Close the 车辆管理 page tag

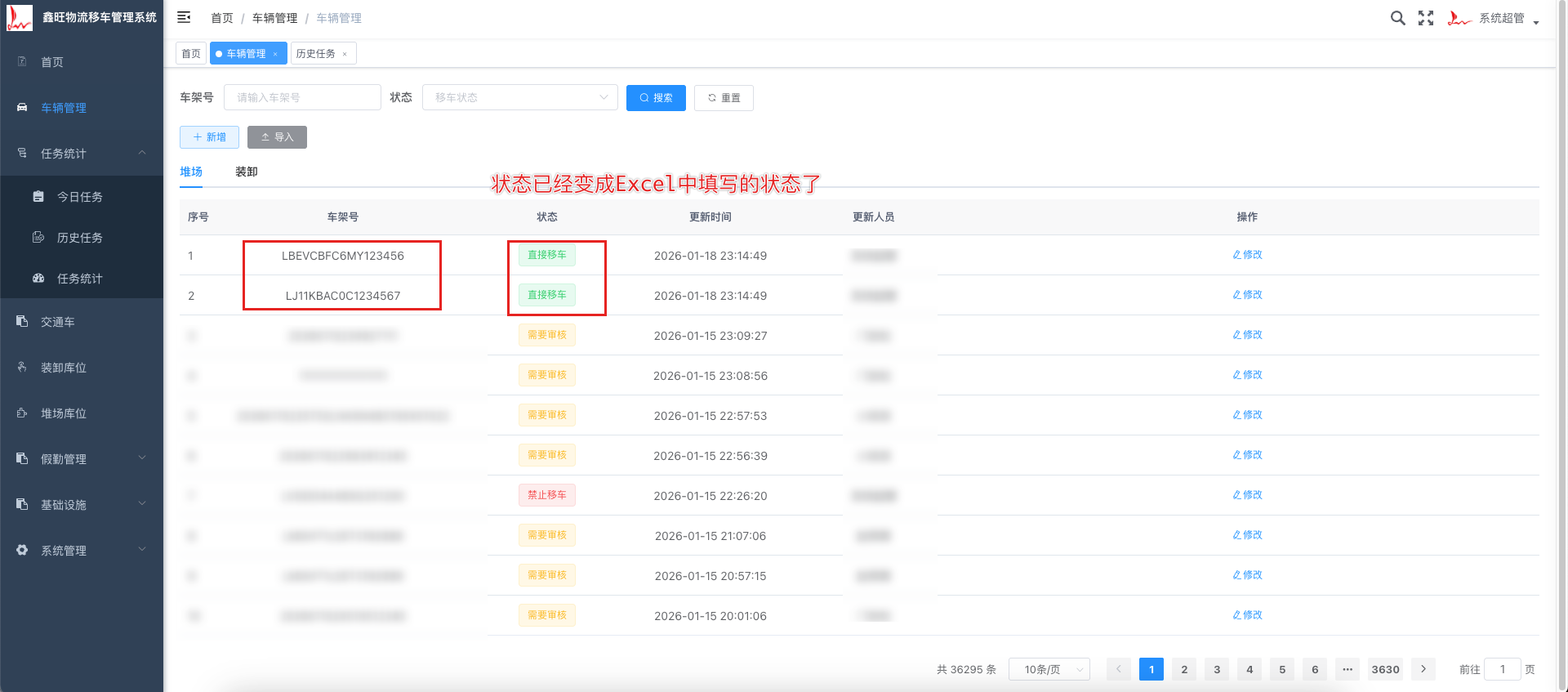[275, 54]
